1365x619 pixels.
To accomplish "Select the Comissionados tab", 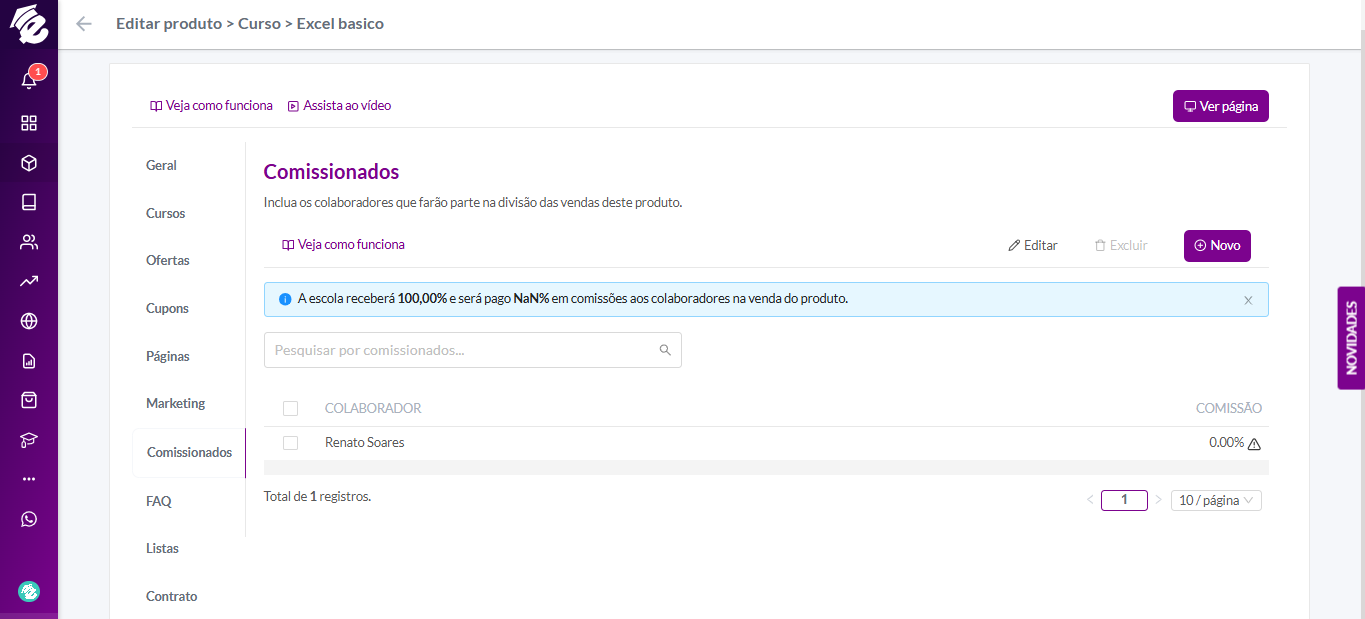I will (189, 452).
